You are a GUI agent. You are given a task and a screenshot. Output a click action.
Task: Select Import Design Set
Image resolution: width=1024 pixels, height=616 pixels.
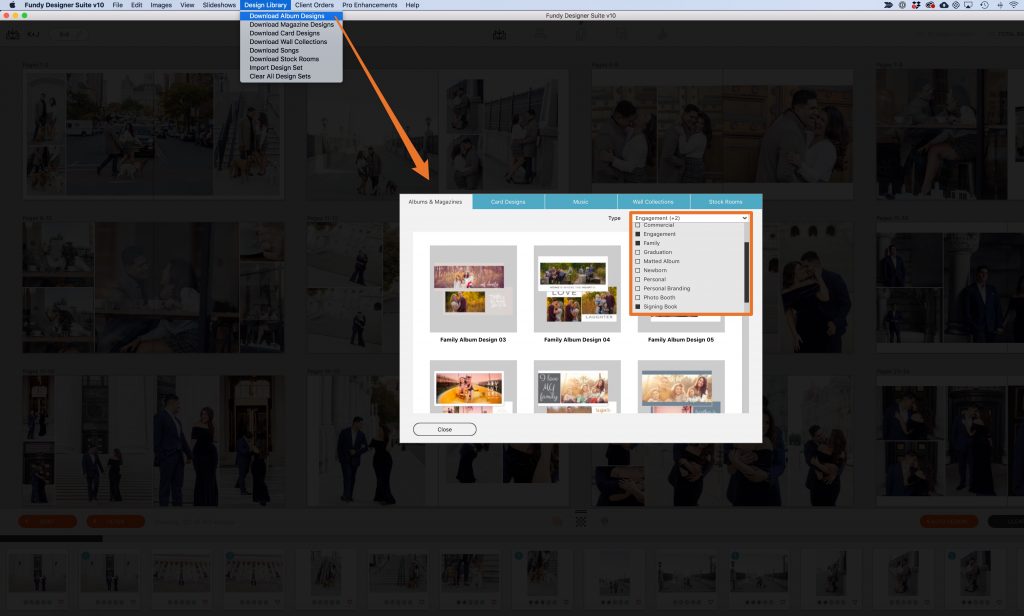coord(291,67)
